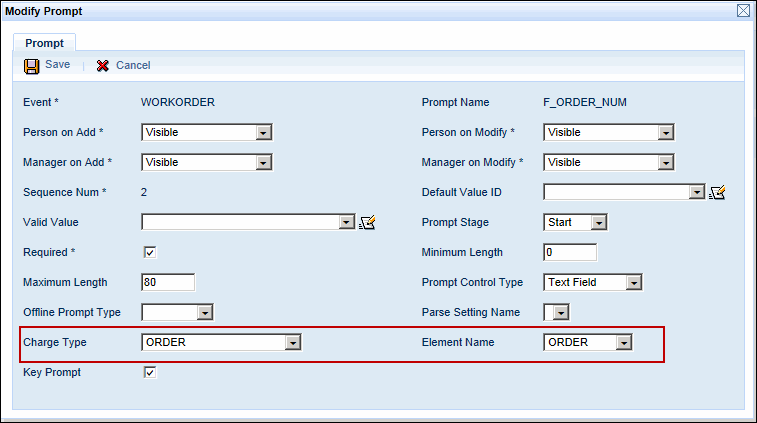Expand the Parse Setting Name dropdown

pos(561,312)
